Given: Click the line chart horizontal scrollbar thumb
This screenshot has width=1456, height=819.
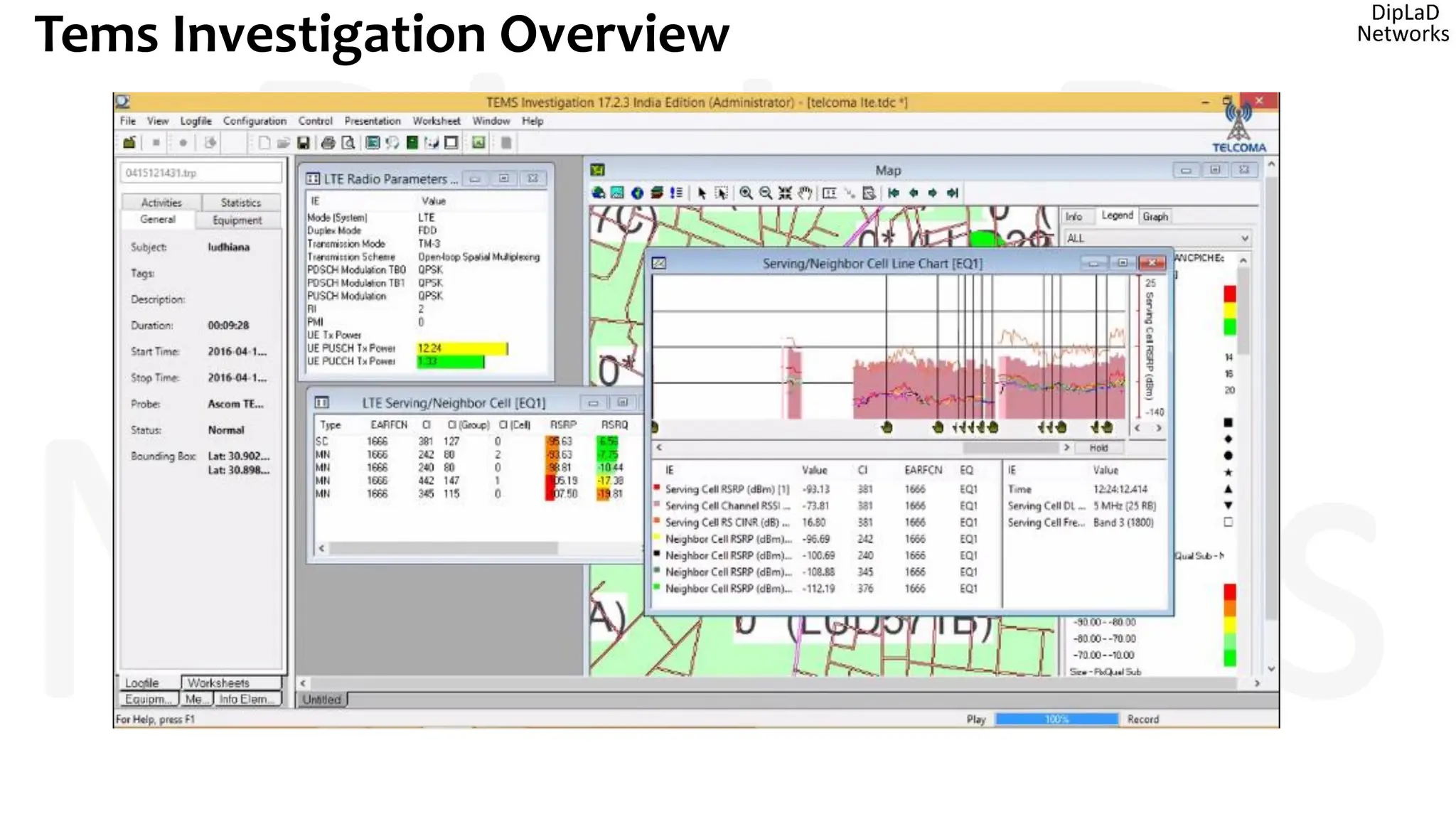Looking at the screenshot, I should [x=1010, y=448].
